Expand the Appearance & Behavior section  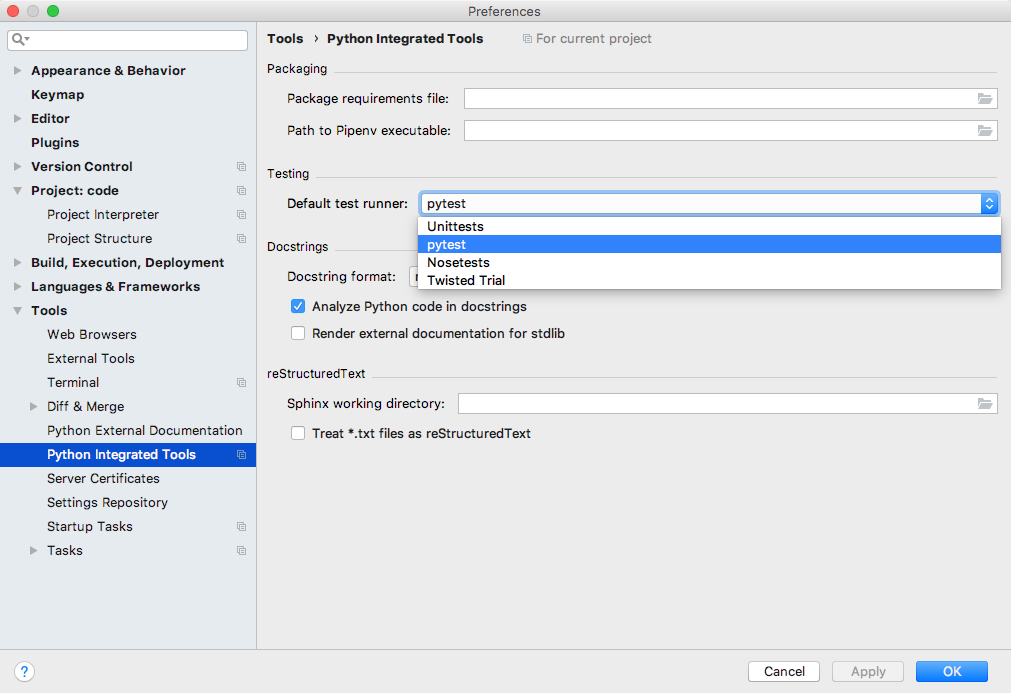click(x=17, y=70)
